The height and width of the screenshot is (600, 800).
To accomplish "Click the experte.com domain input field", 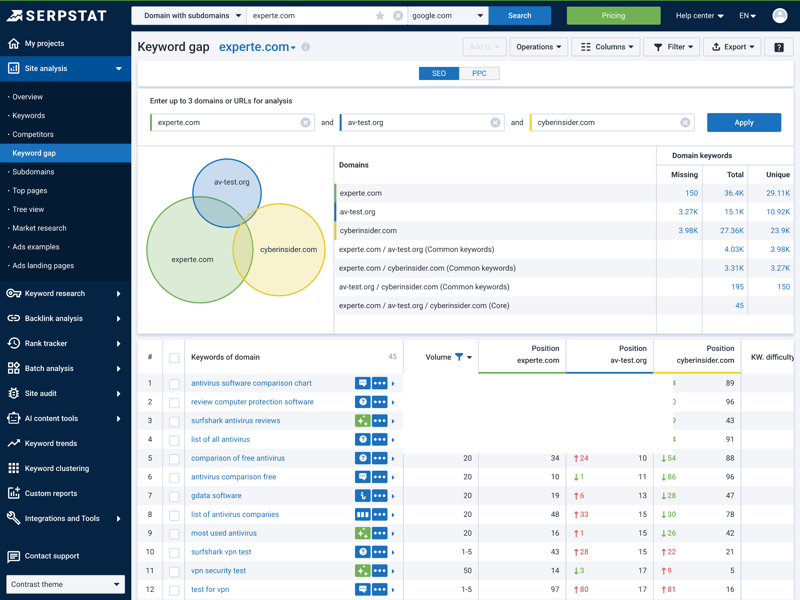I will tap(225, 123).
